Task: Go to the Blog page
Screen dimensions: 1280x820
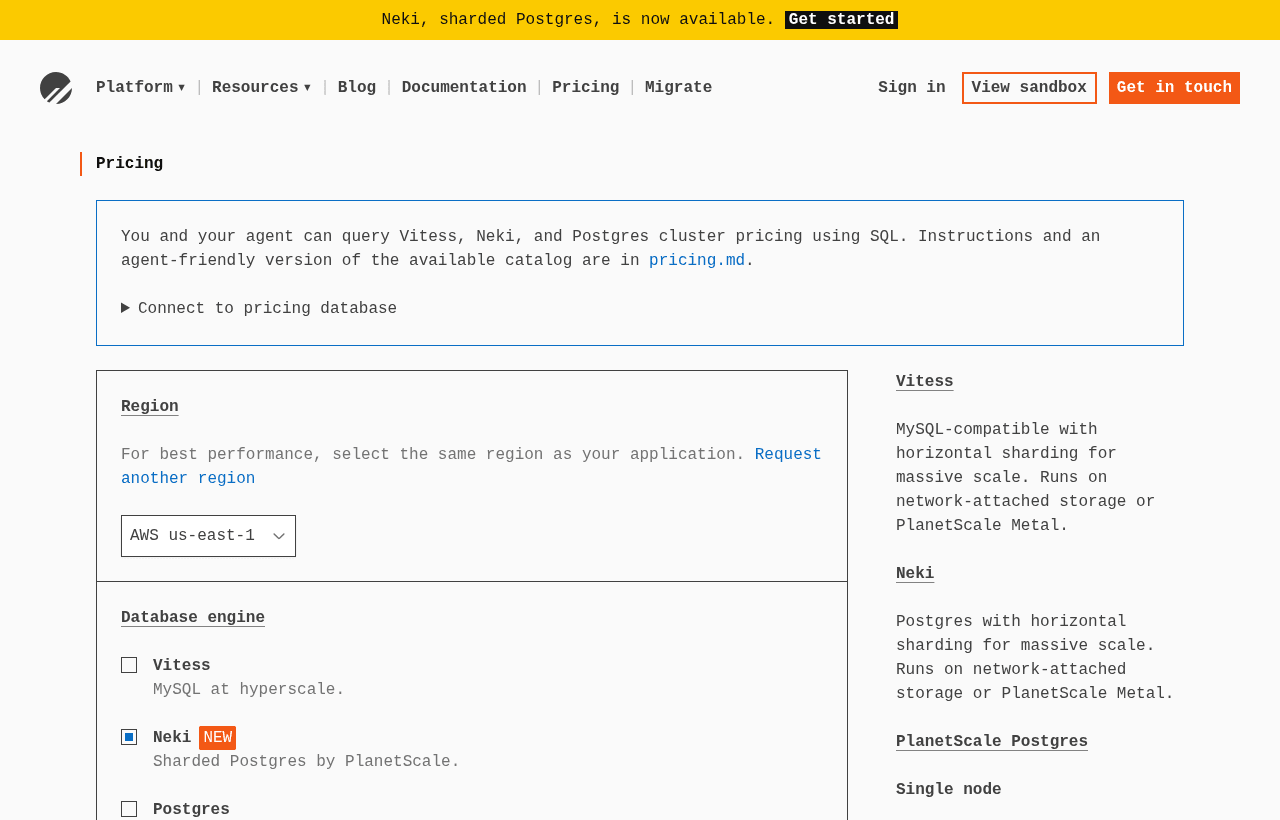Action: pyautogui.click(x=357, y=88)
